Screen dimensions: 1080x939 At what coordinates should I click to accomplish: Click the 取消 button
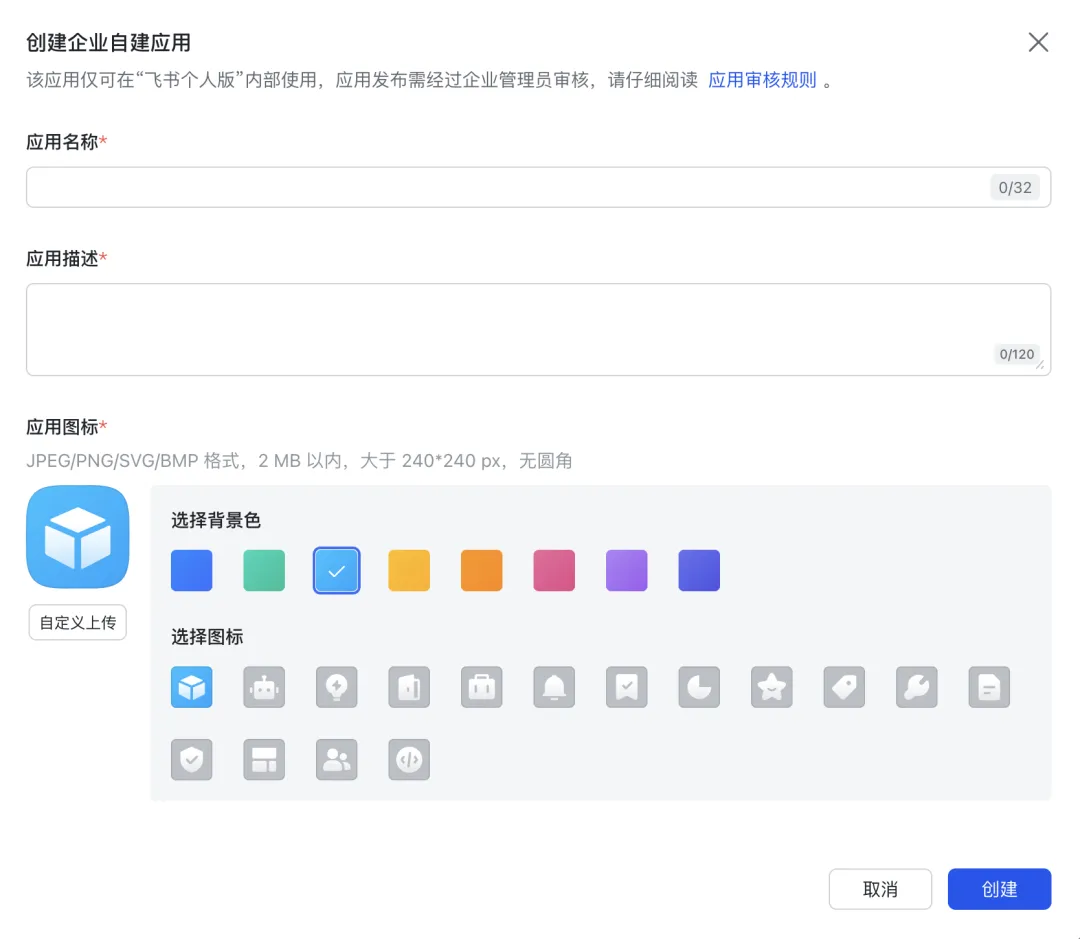point(880,888)
